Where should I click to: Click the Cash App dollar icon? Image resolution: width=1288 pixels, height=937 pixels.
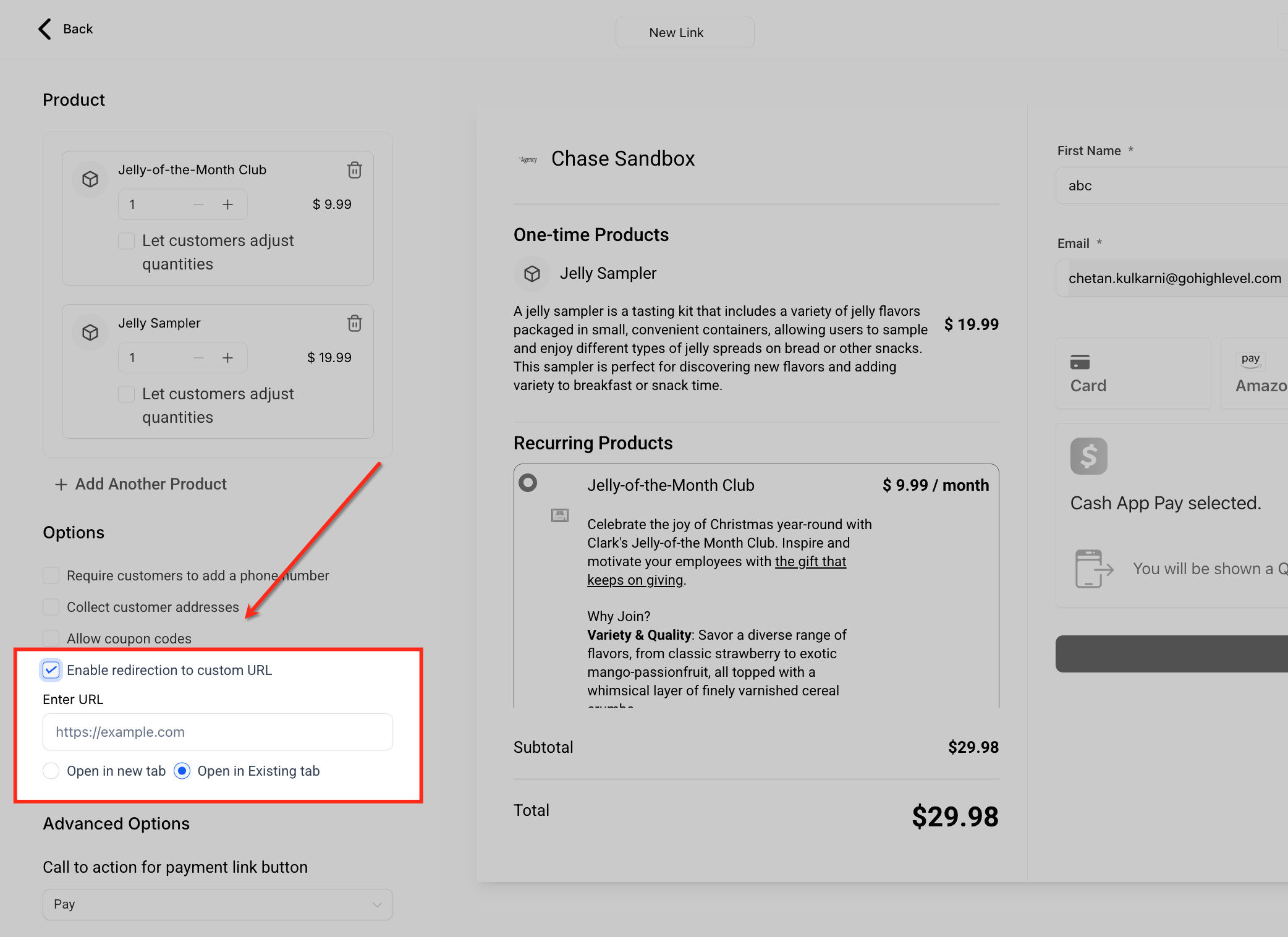[1088, 456]
